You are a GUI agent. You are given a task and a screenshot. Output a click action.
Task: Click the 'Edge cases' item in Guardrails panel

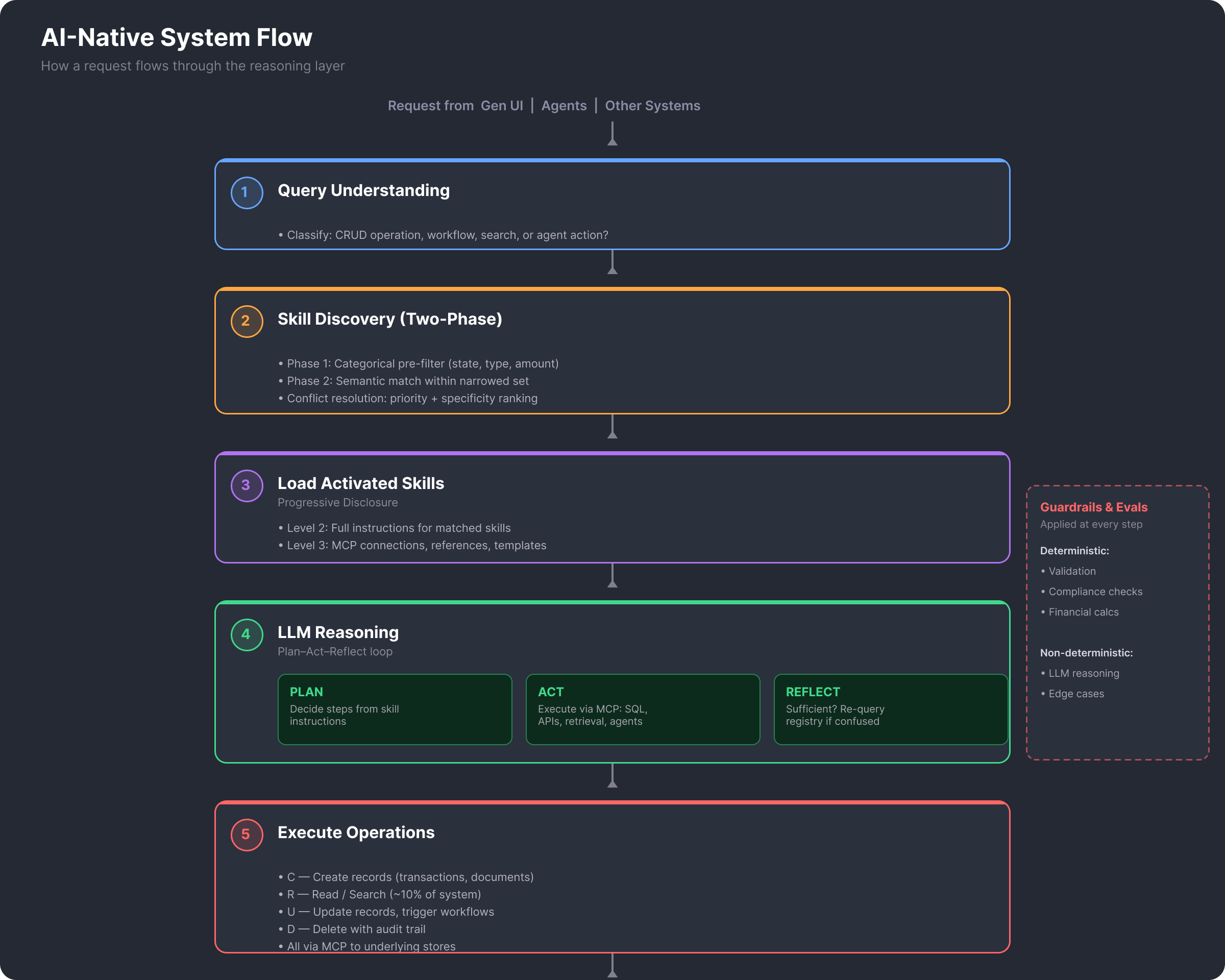coord(1072,694)
